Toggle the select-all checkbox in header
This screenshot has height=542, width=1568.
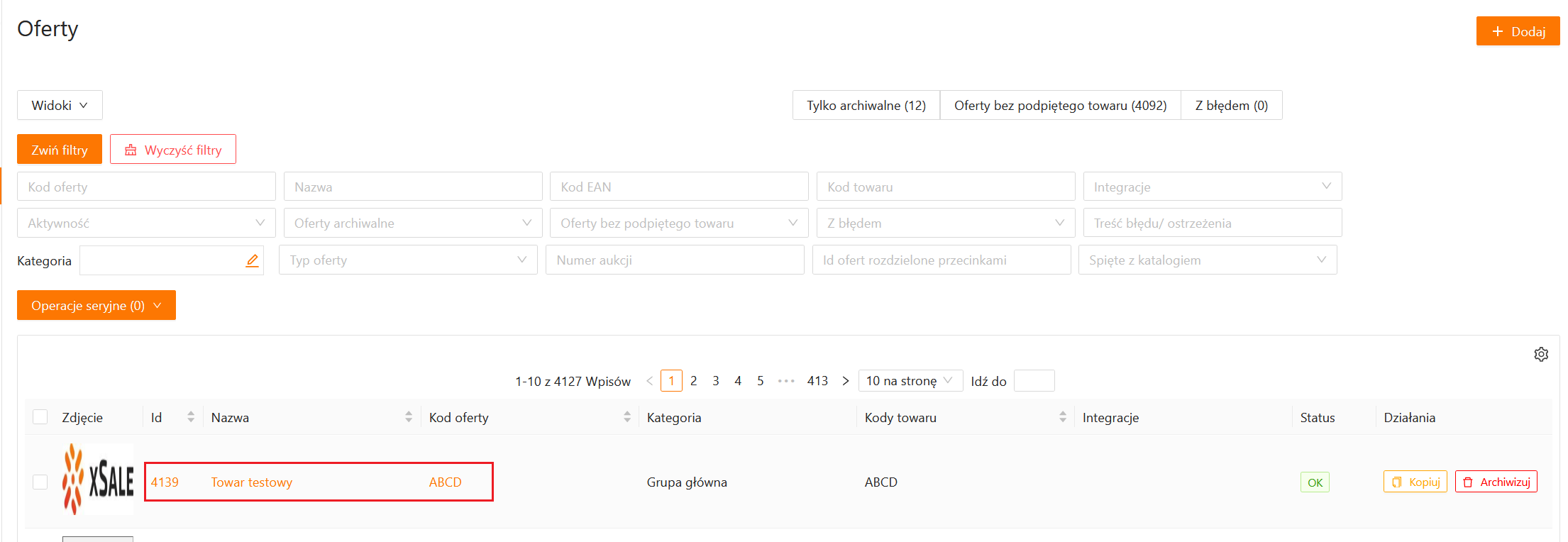pos(40,417)
